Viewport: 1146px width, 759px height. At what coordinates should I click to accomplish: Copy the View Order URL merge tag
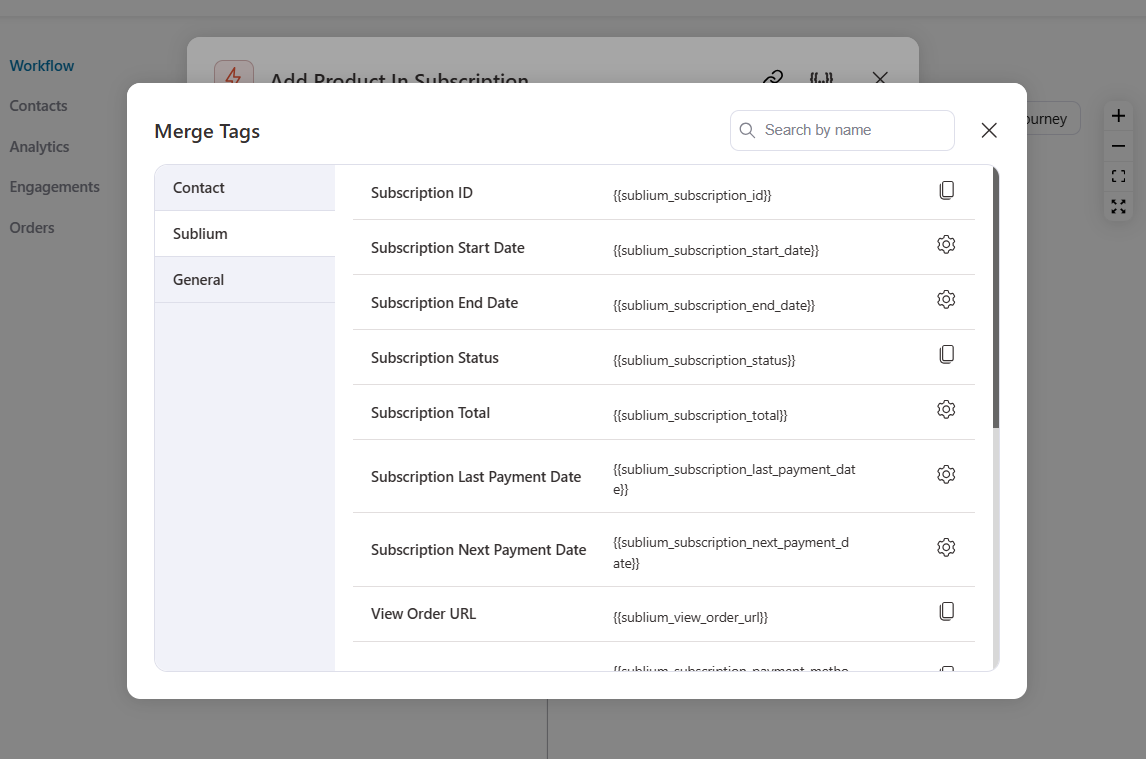(947, 611)
